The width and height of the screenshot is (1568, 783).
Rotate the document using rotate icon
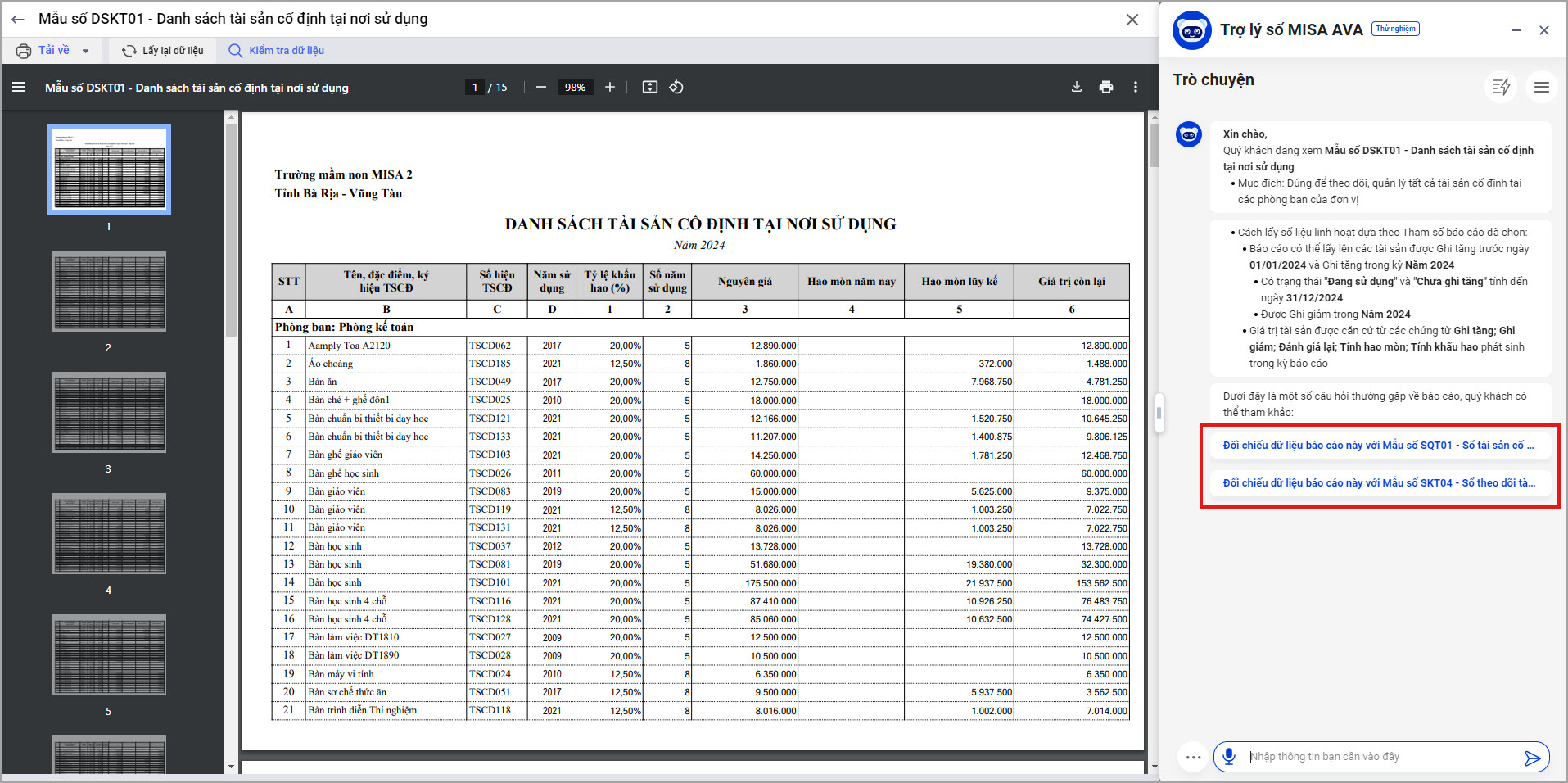point(676,87)
